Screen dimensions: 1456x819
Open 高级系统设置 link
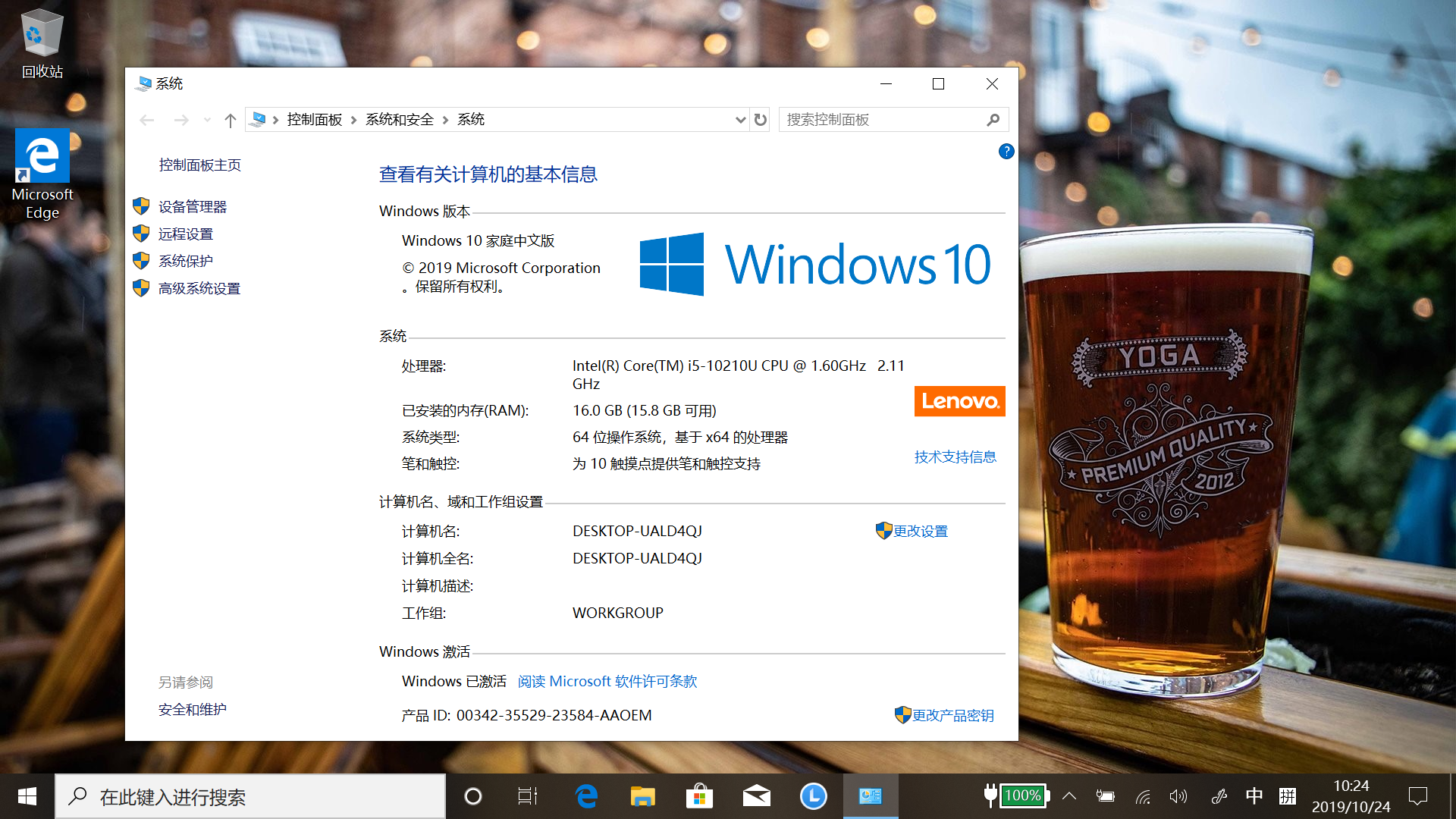pos(199,288)
